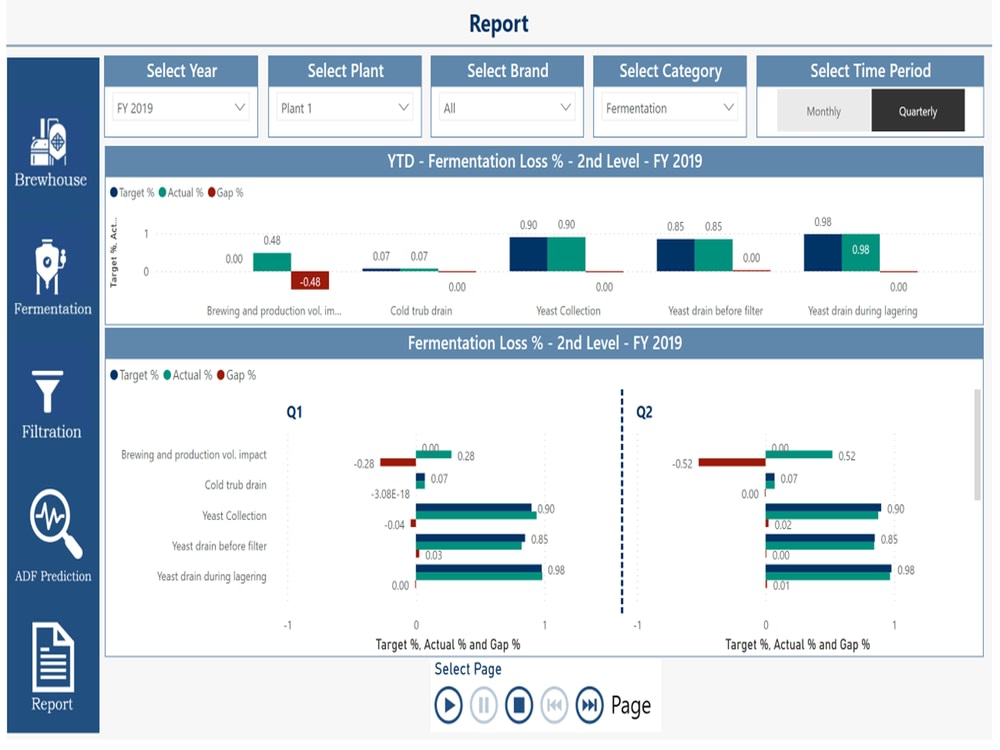Click Actual % legend in quarterly chart

pos(188,375)
